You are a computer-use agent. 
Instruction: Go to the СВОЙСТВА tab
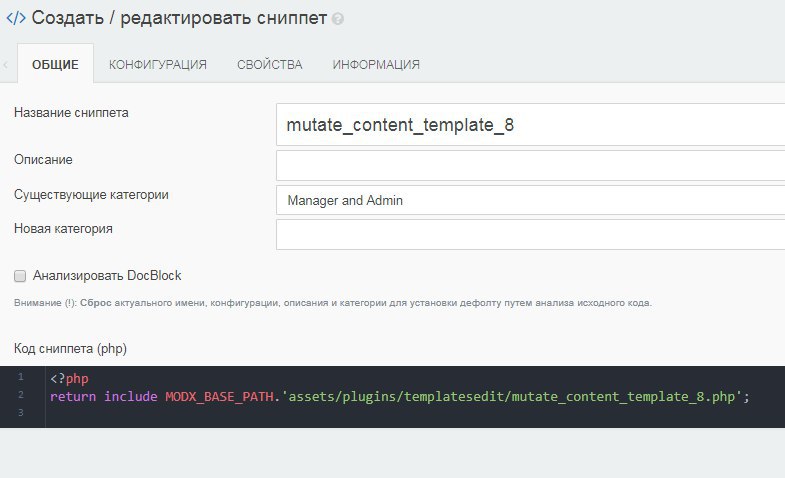(x=270, y=65)
